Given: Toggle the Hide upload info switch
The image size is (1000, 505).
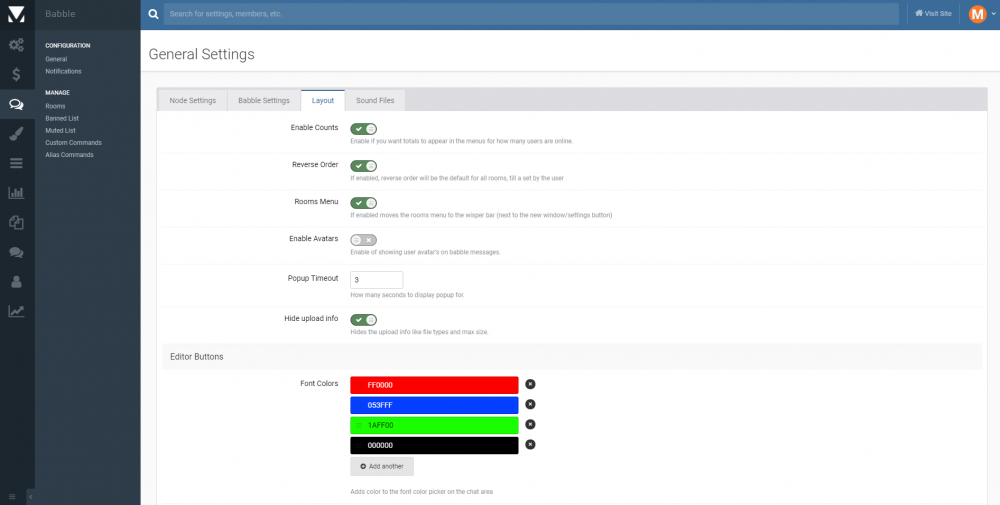Looking at the screenshot, I should (x=363, y=320).
